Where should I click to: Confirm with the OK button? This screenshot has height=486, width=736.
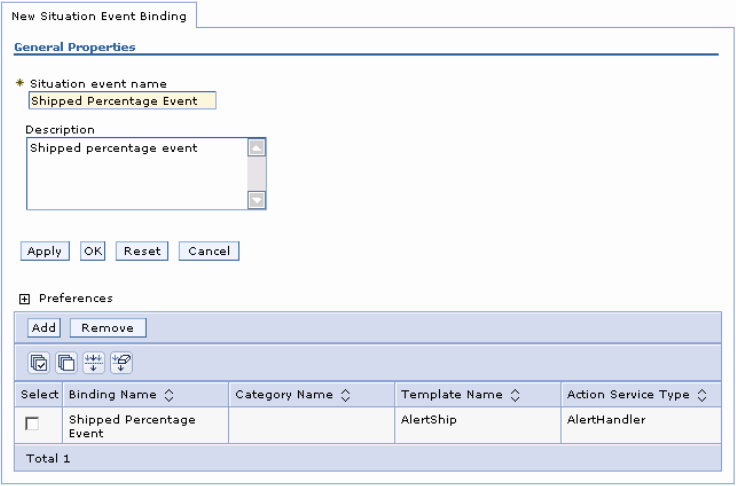coord(93,251)
